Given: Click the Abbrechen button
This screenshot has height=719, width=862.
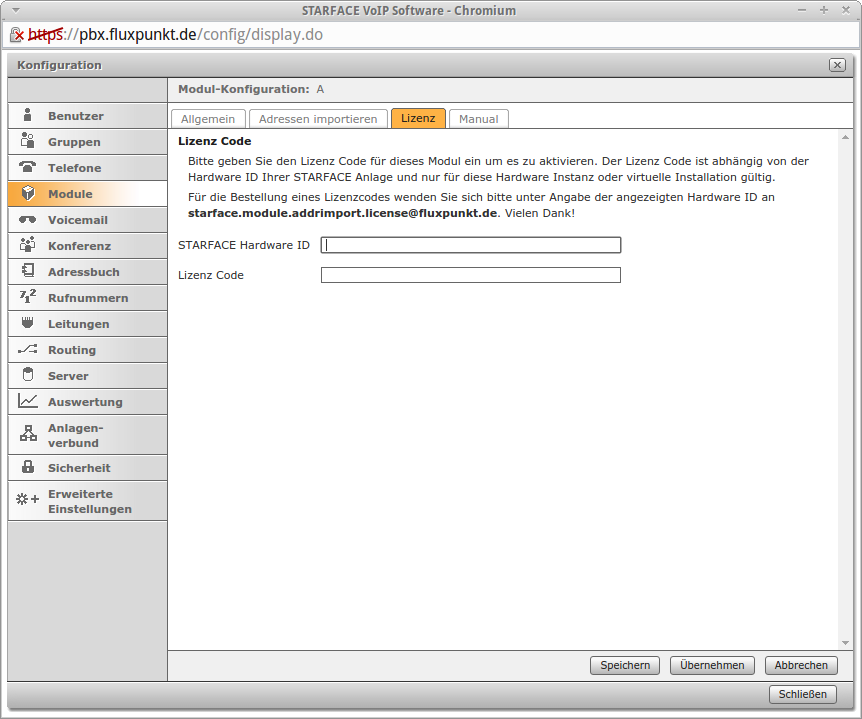Looking at the screenshot, I should pos(801,665).
